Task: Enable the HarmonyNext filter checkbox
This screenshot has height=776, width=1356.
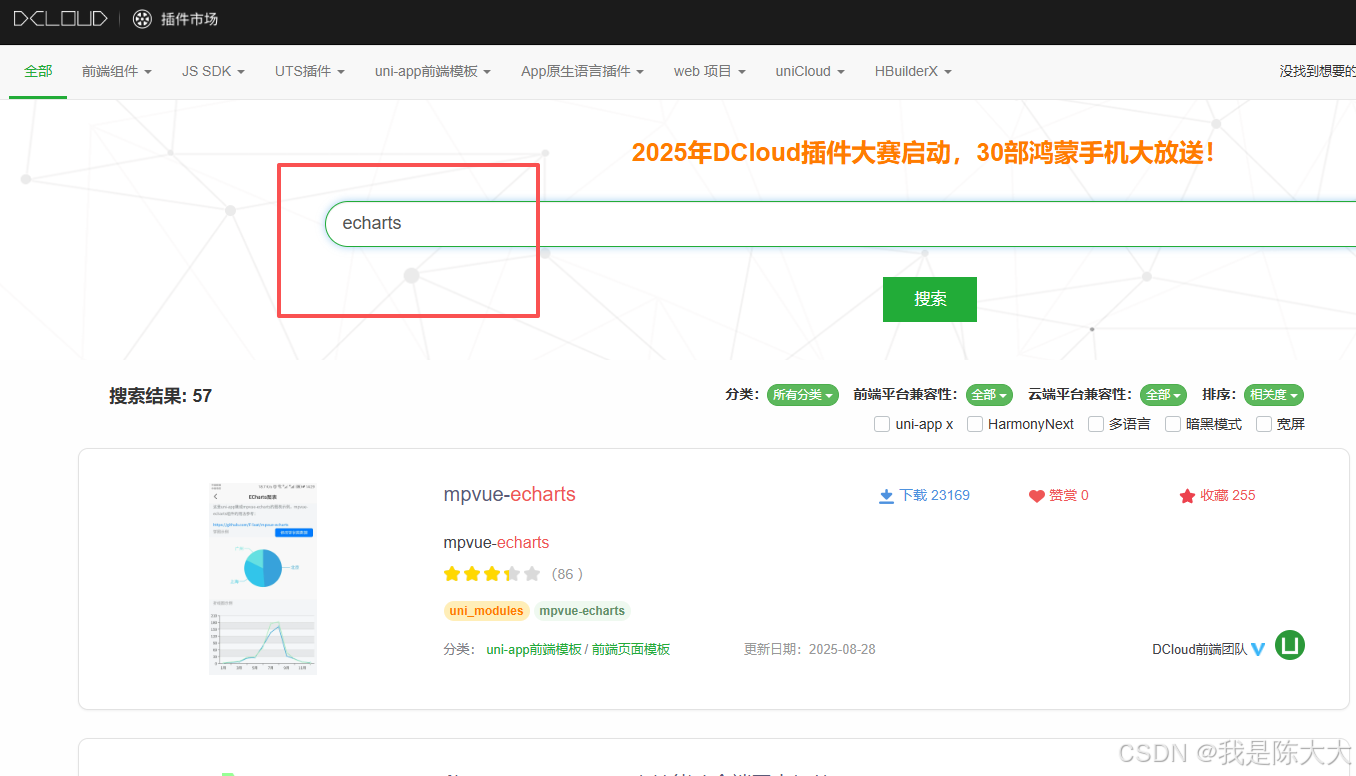Action: (x=975, y=424)
